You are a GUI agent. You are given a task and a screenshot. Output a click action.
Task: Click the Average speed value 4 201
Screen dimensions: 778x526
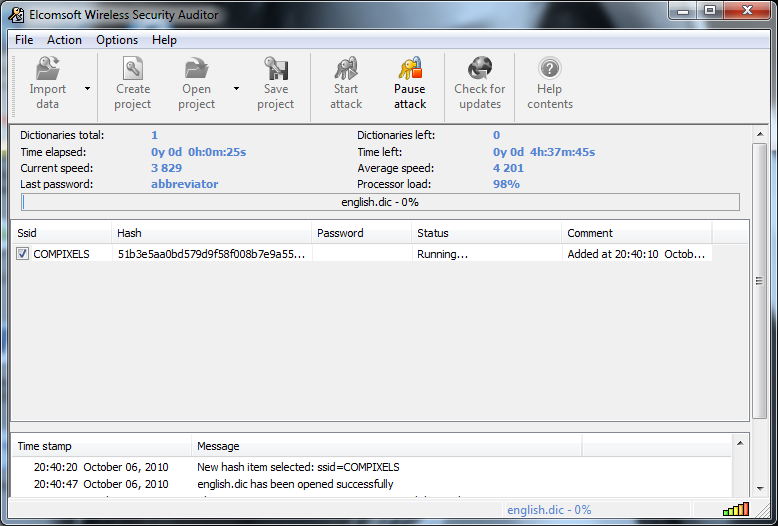coord(508,168)
